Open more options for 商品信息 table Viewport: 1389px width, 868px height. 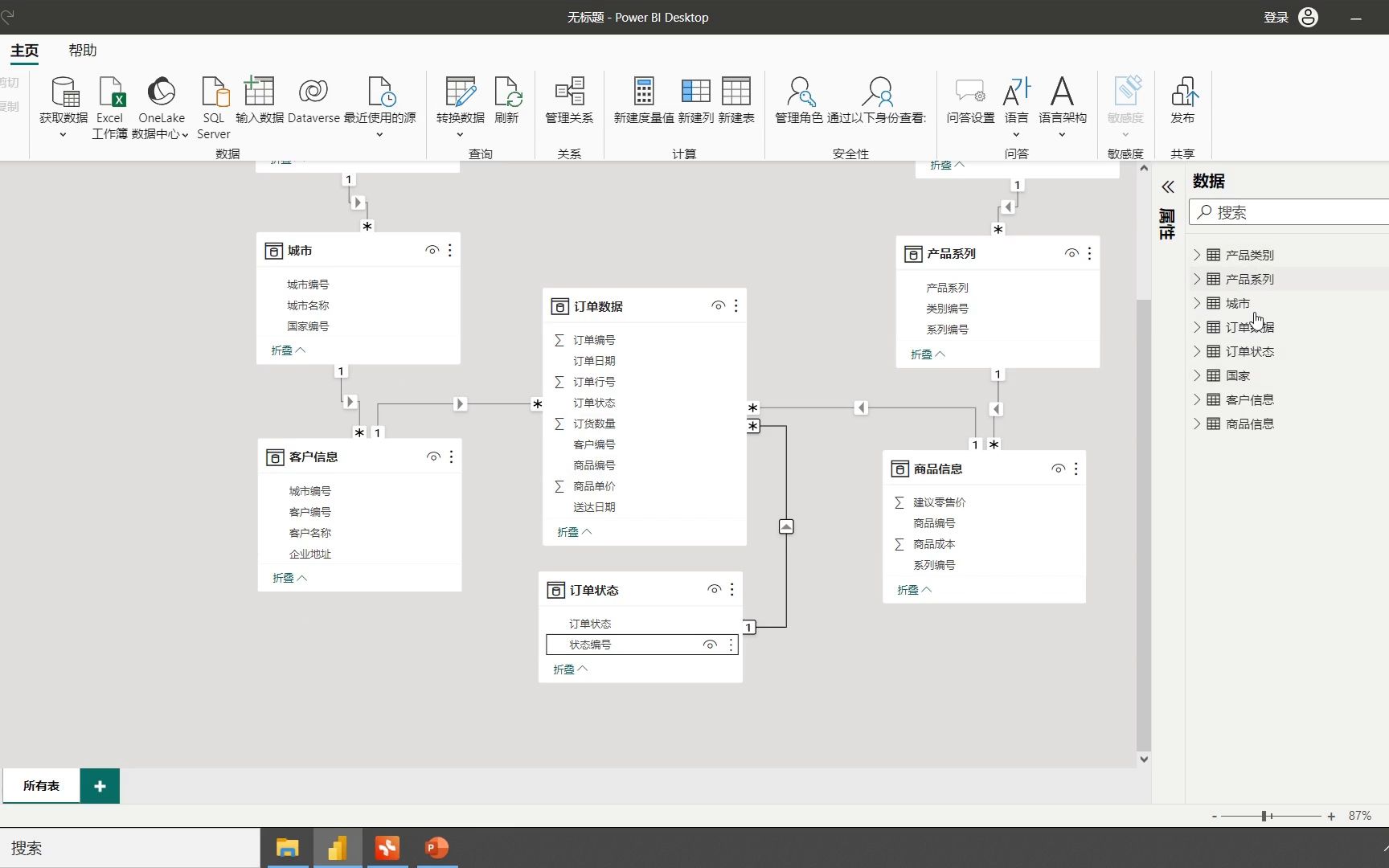(1076, 469)
